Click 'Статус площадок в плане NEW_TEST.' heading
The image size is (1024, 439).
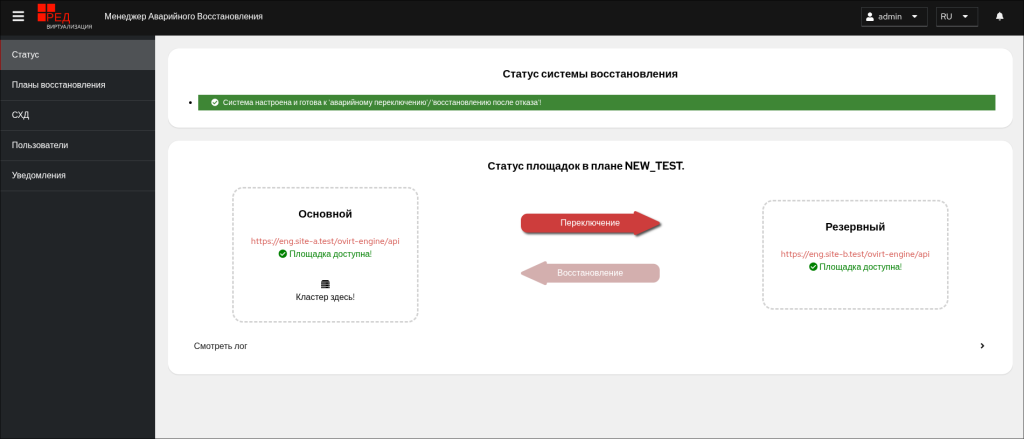(x=586, y=166)
